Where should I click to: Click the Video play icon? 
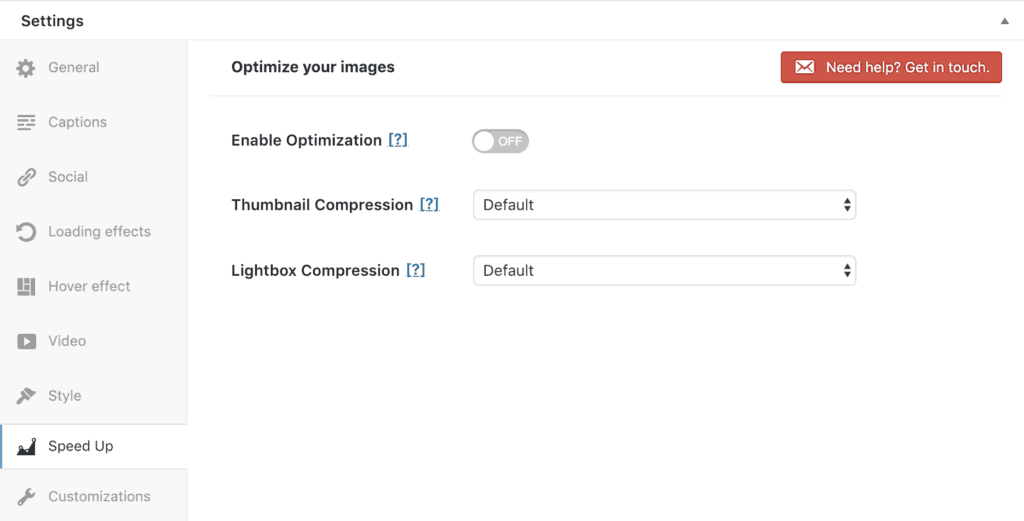pyautogui.click(x=26, y=341)
